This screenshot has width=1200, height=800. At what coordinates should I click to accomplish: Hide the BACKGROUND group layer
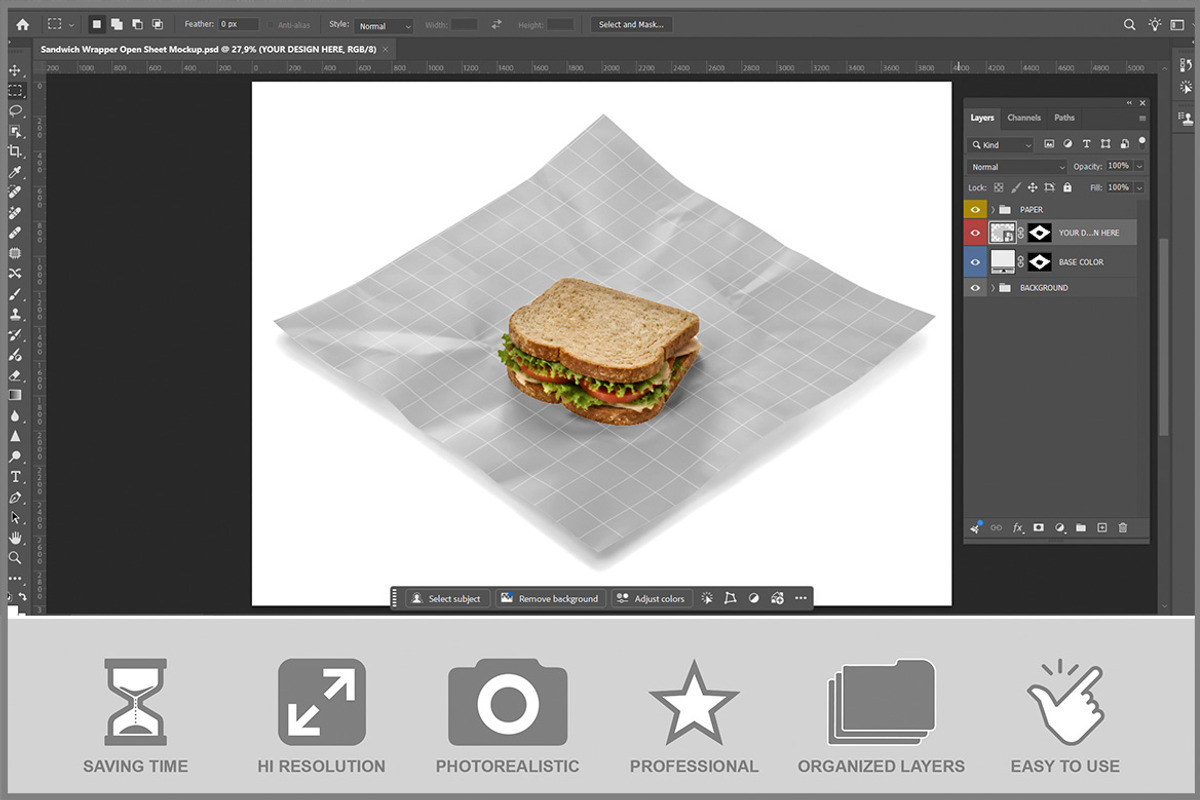click(x=975, y=288)
